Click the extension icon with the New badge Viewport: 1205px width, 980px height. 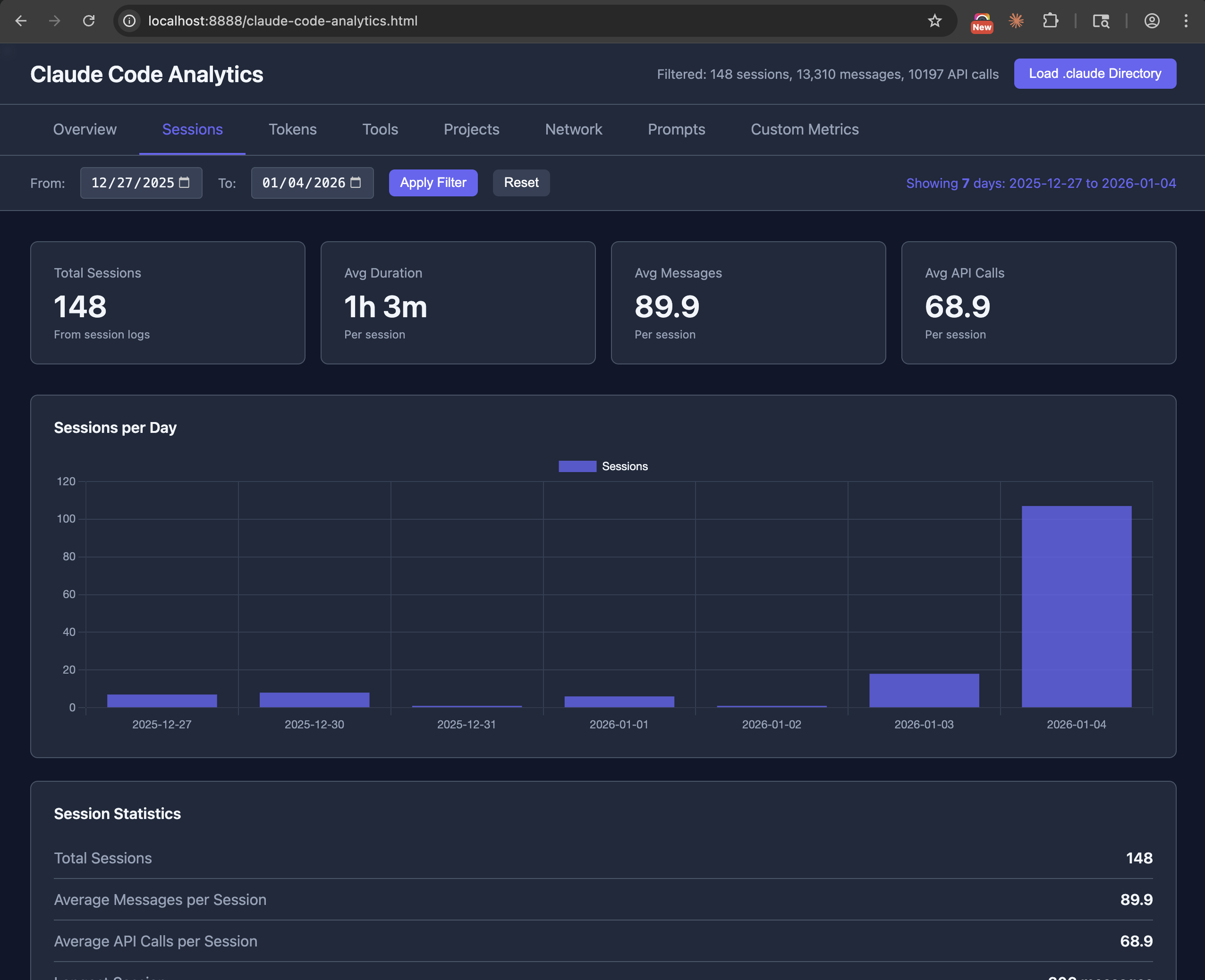coord(981,21)
